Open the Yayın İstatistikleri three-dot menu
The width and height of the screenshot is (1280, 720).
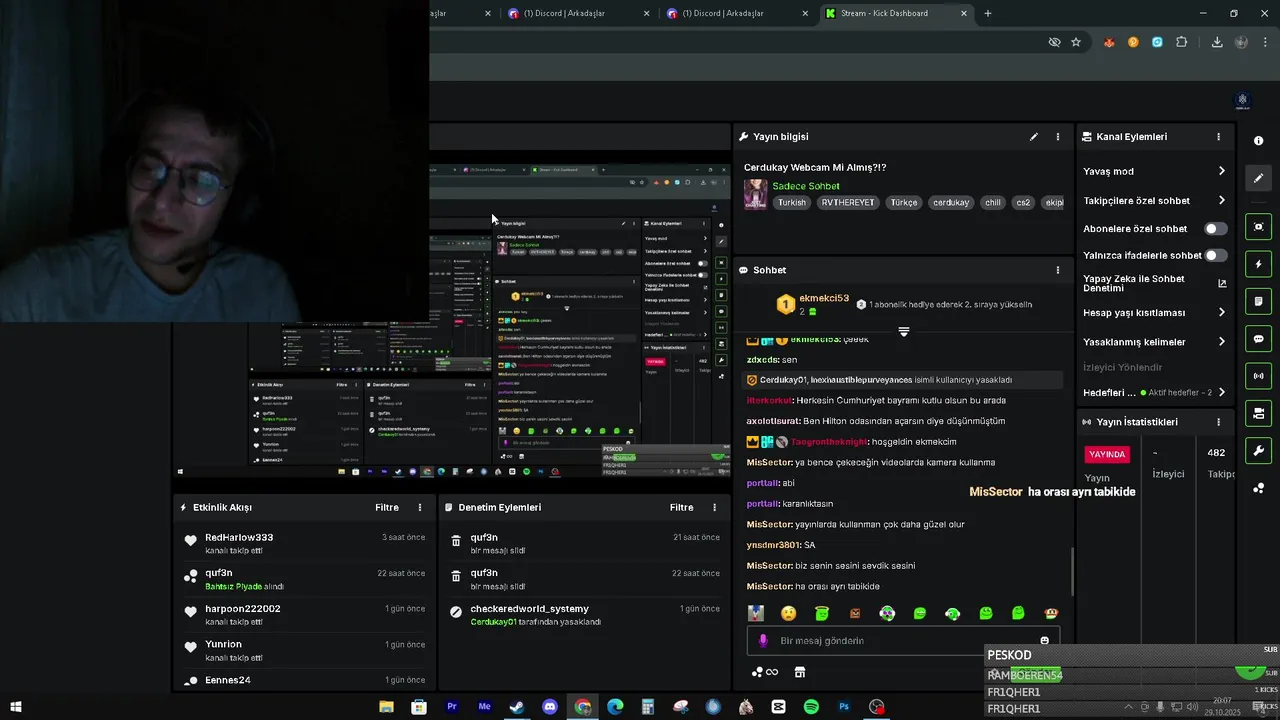tap(1218, 422)
